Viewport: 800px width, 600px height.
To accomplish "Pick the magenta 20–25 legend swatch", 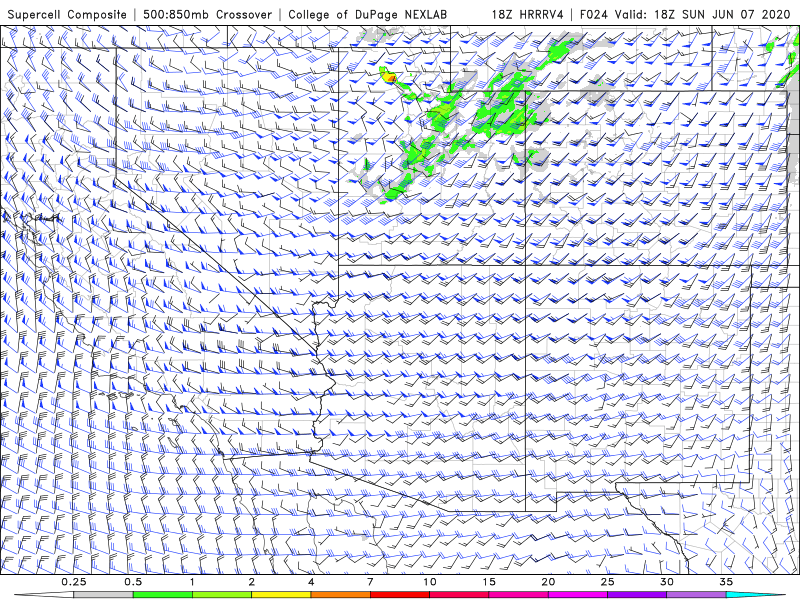I will coord(578,595).
